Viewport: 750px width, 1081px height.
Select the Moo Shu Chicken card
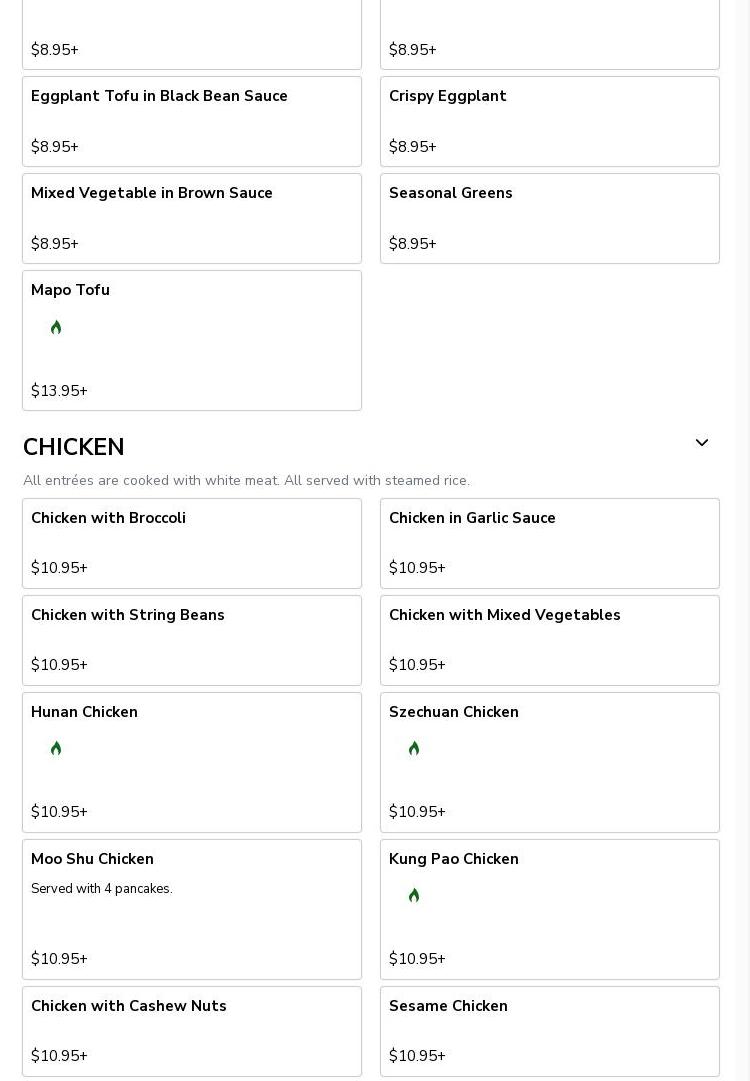192,909
